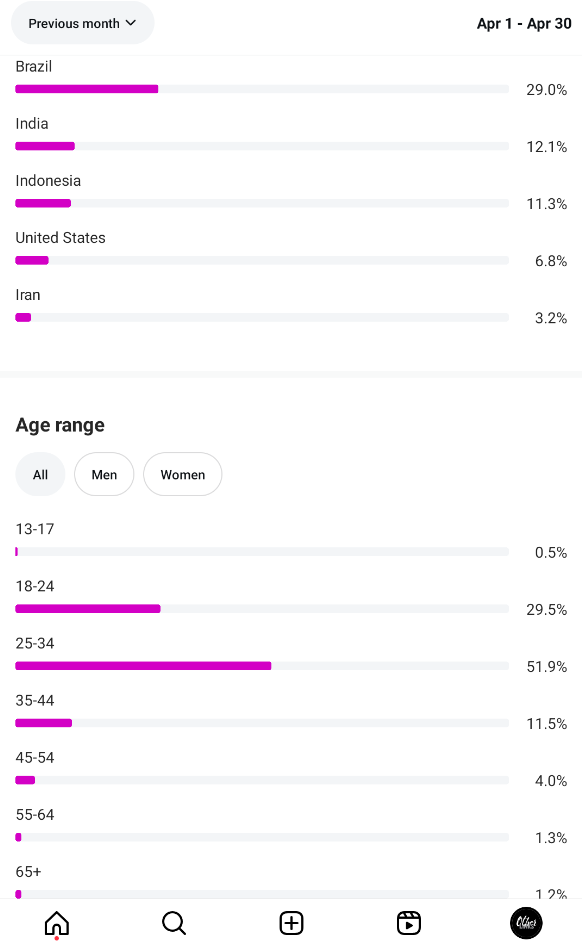Click the 29.0% Brazil value

click(x=546, y=90)
